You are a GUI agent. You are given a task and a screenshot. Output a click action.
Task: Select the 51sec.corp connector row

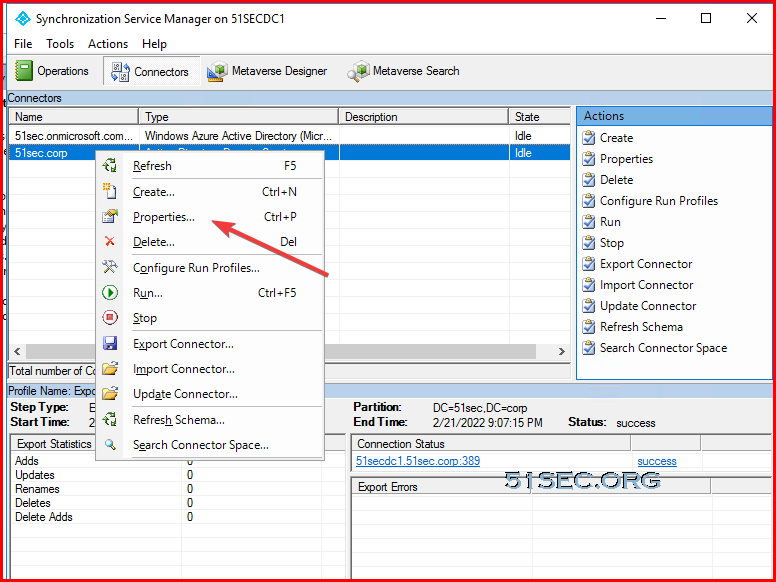pyautogui.click(x=290, y=152)
